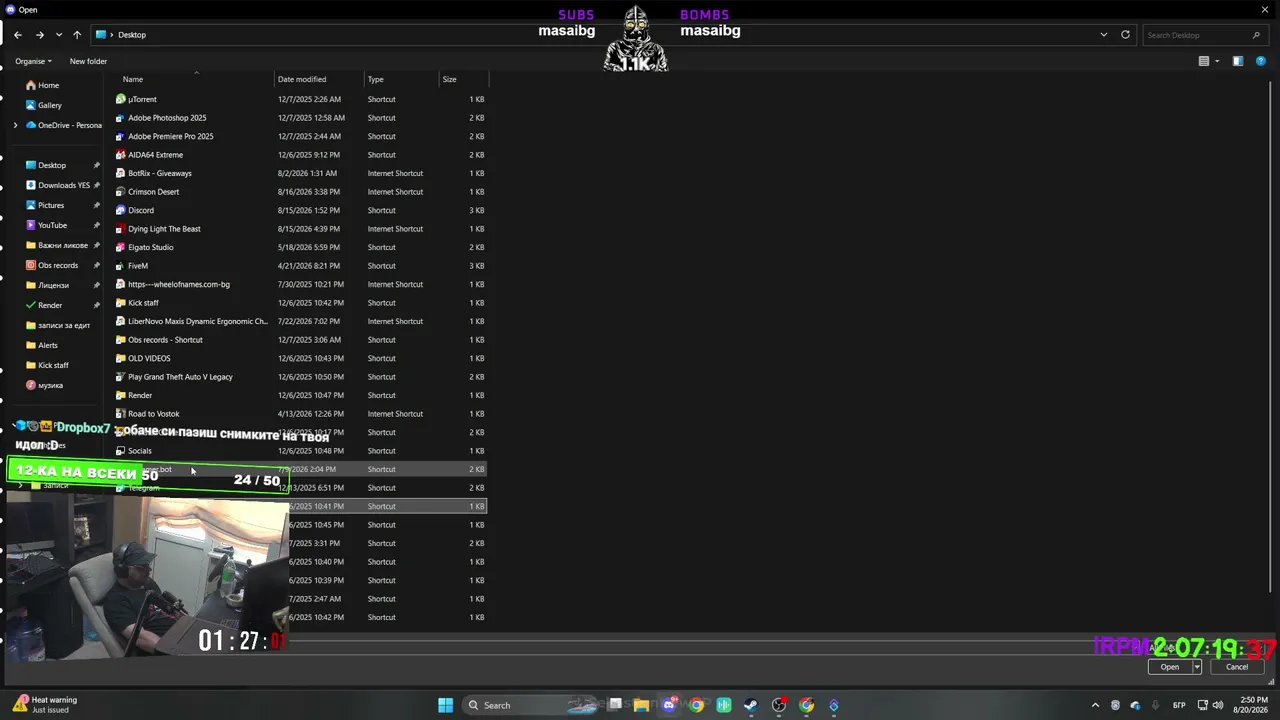Click the search magnifier icon
This screenshot has height=720, width=1280.
tap(1256, 35)
